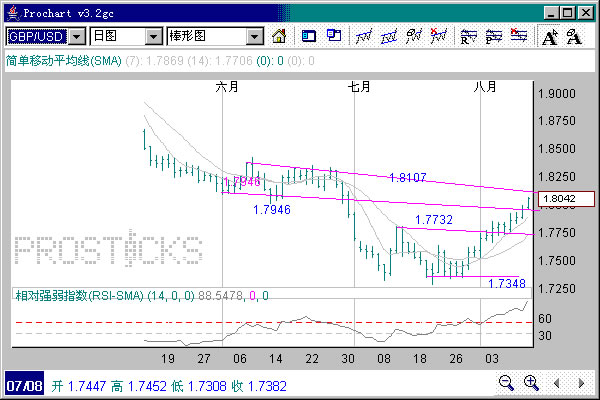Click the low price 低 1.7308

point(199,386)
